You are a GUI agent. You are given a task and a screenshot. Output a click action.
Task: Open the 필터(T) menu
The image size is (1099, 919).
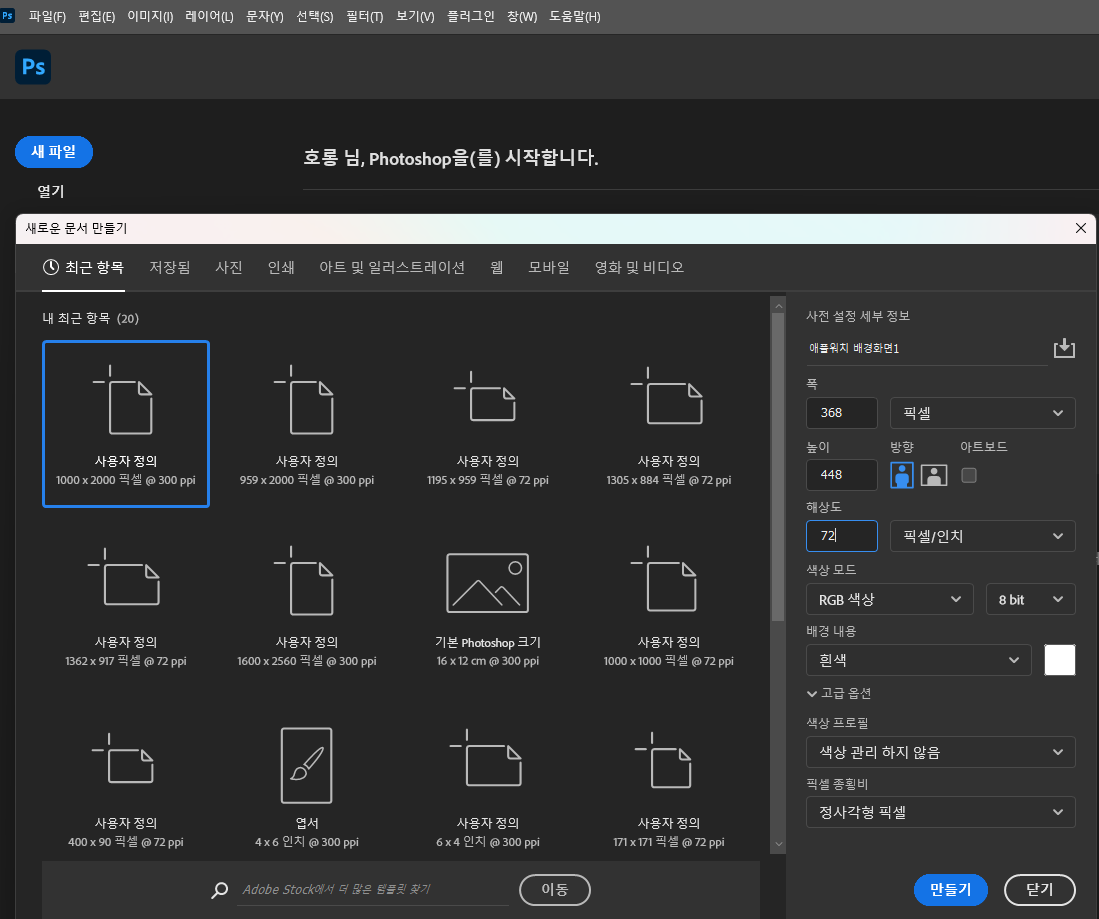coord(364,16)
